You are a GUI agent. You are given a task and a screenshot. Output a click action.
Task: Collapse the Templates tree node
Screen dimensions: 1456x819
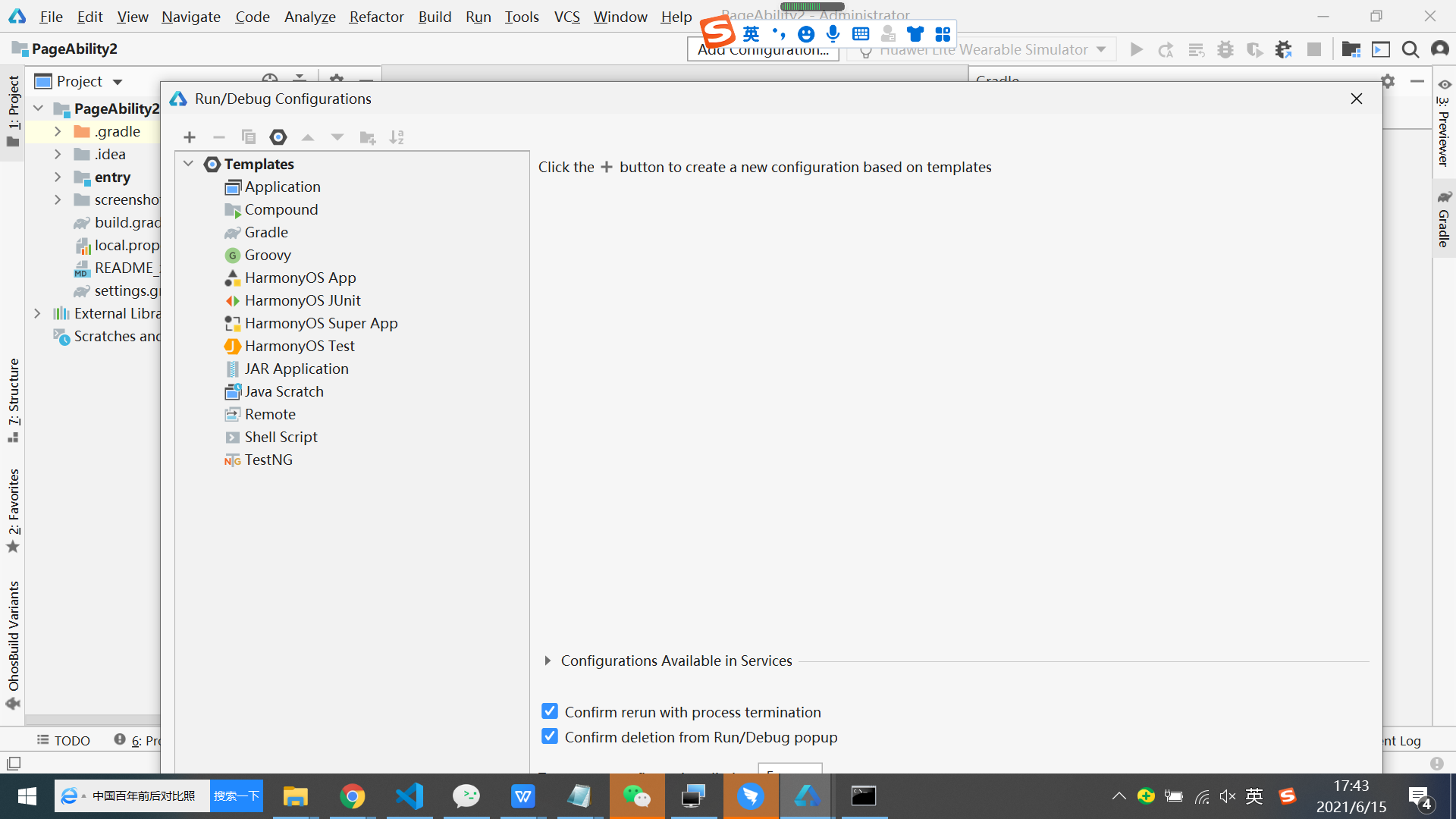pos(188,164)
